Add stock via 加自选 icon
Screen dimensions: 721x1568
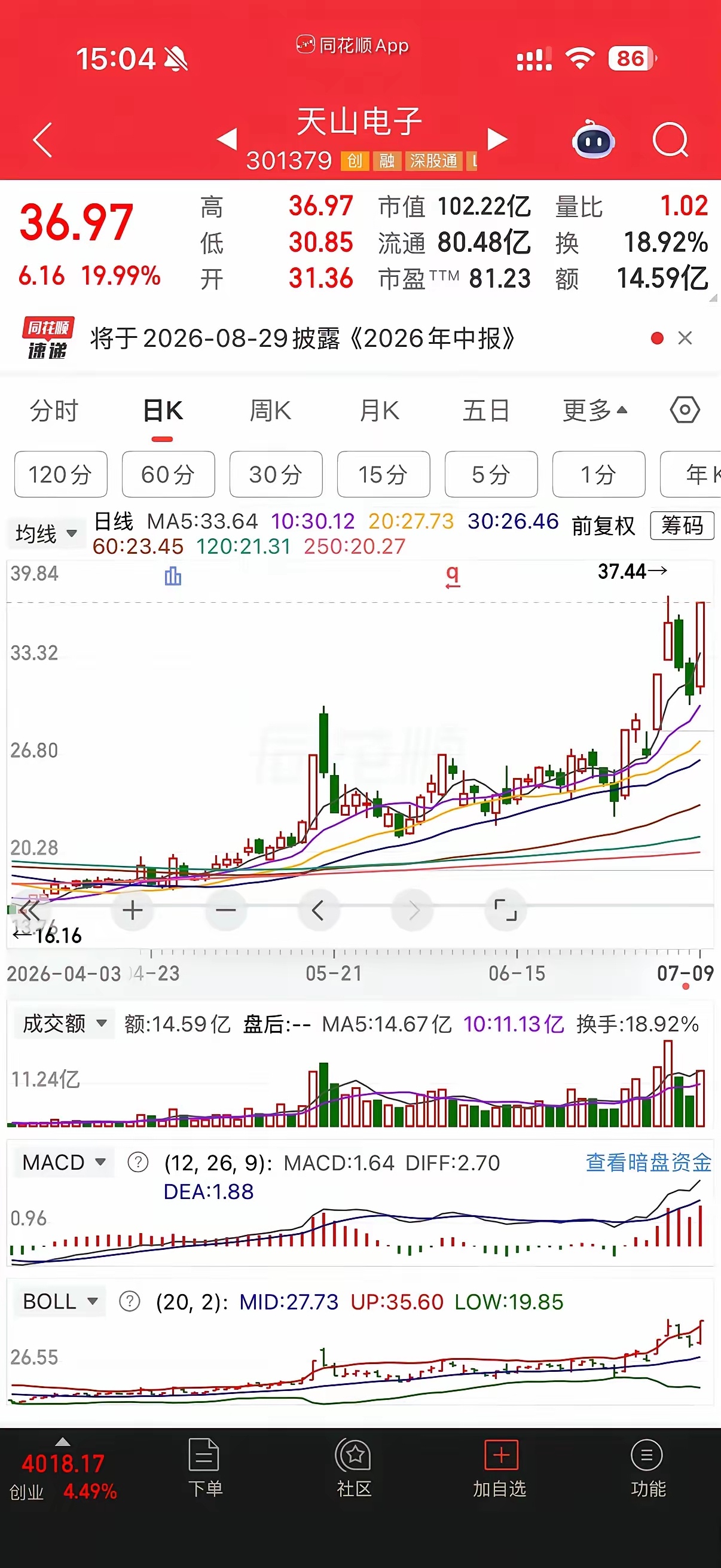coord(500,1468)
